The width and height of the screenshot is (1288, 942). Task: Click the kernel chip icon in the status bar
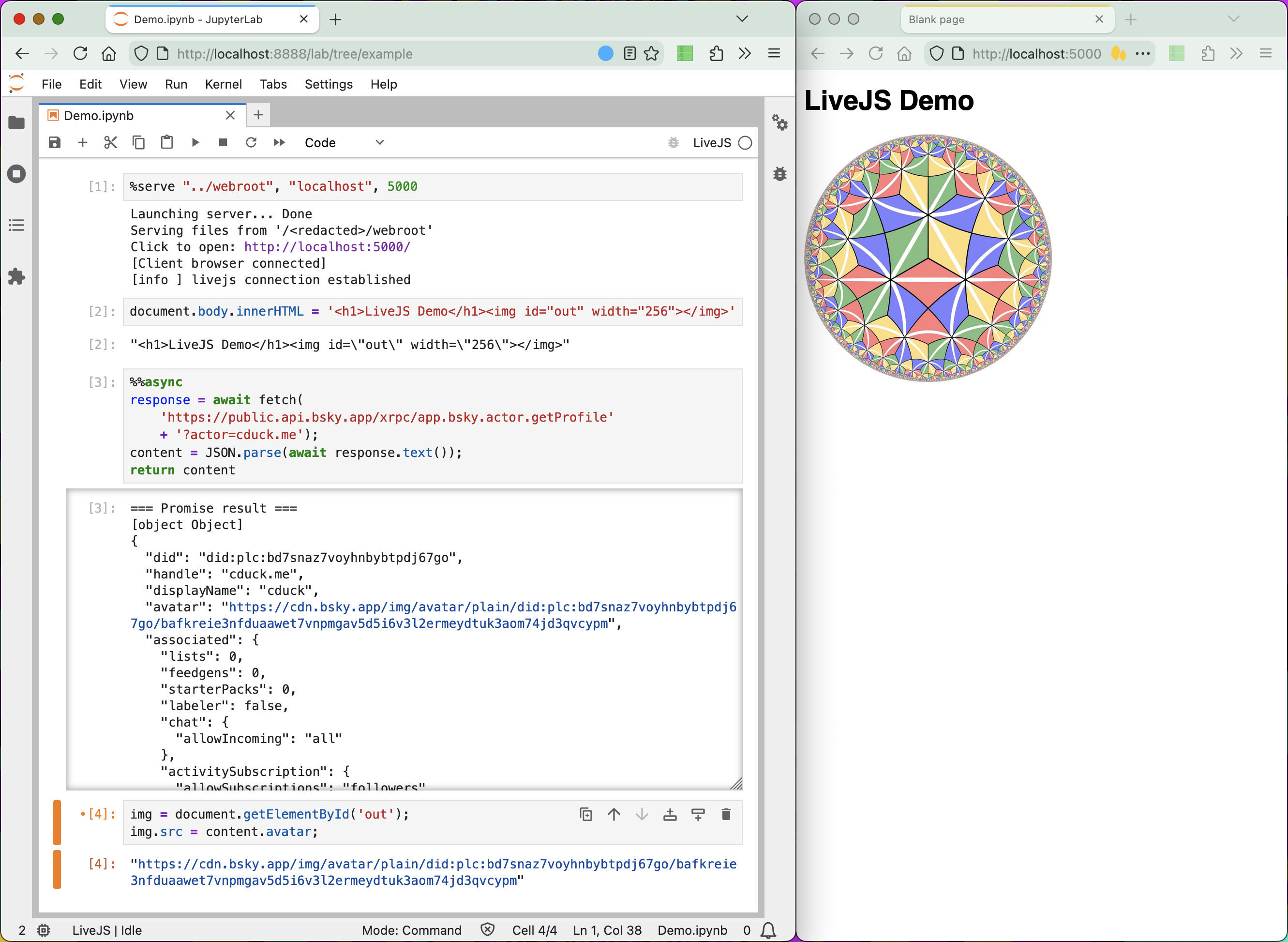(x=44, y=930)
